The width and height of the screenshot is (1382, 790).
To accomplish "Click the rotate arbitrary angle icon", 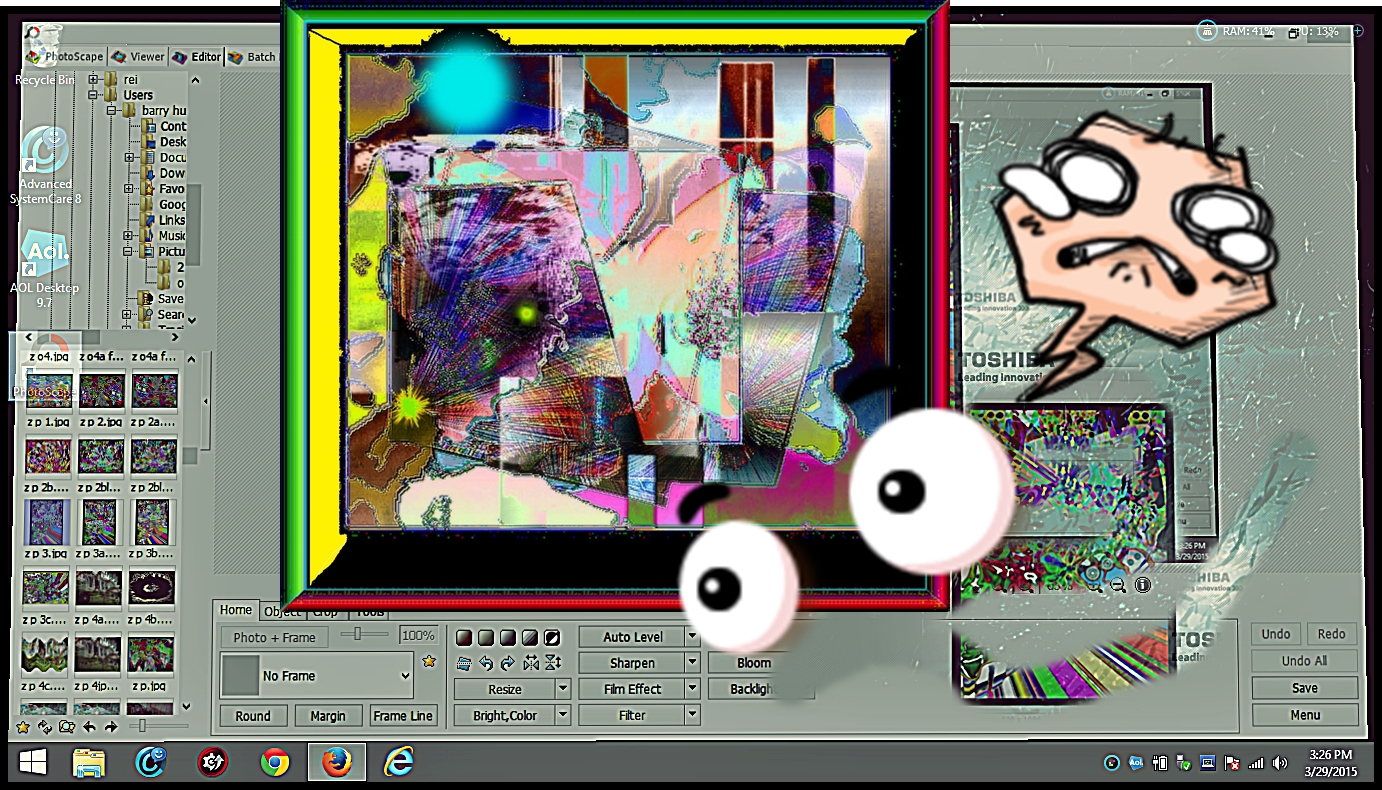I will pos(464,662).
